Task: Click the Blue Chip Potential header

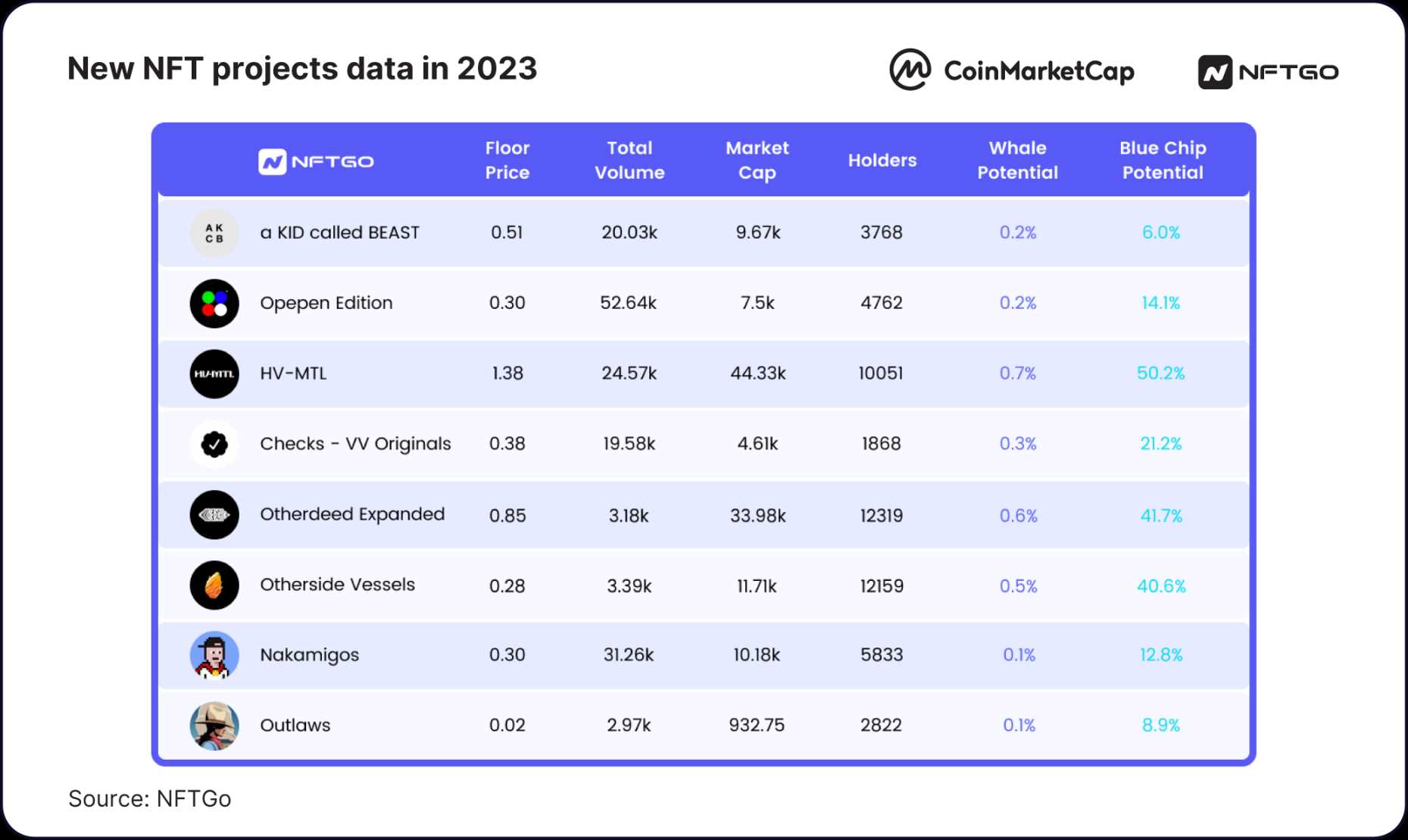Action: point(1163,160)
